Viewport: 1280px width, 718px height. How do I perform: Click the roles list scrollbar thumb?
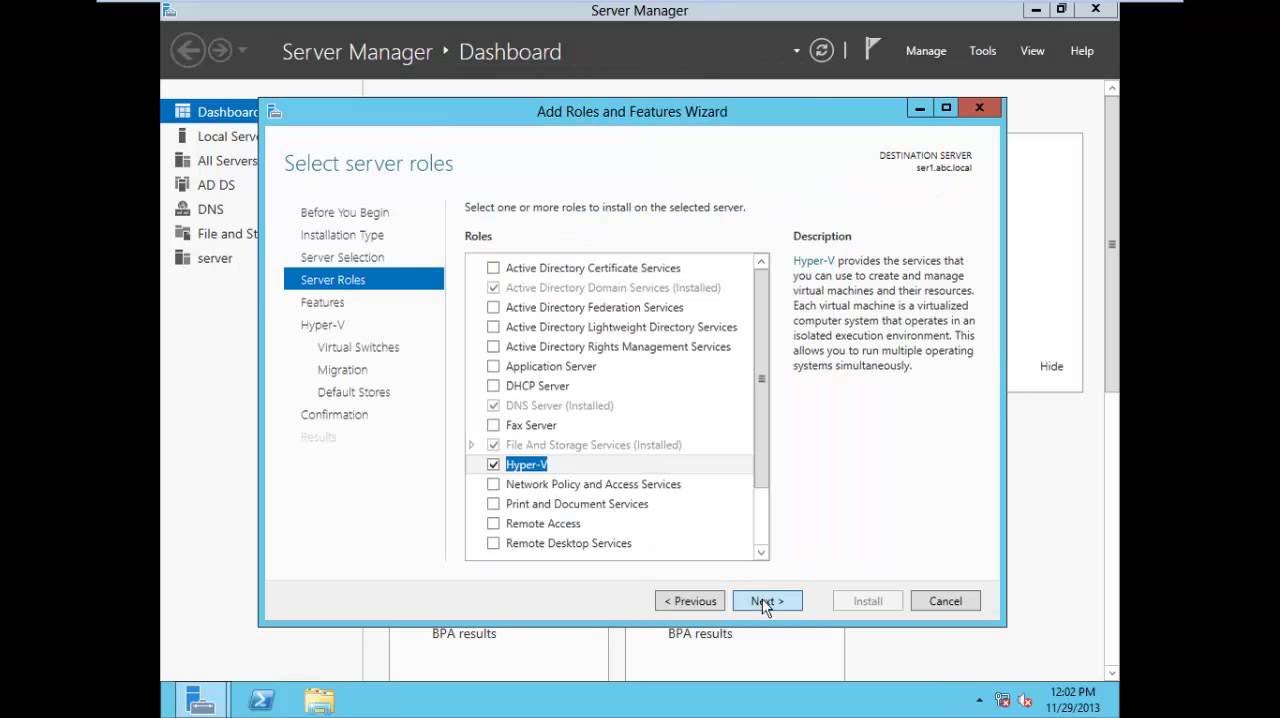pyautogui.click(x=761, y=379)
